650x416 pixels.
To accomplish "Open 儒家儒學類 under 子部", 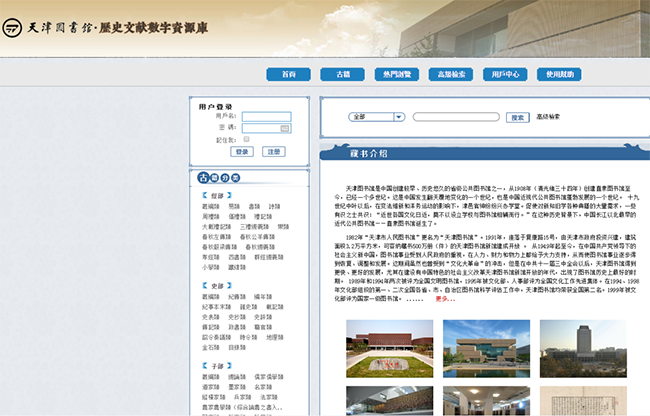I will coord(269,377).
